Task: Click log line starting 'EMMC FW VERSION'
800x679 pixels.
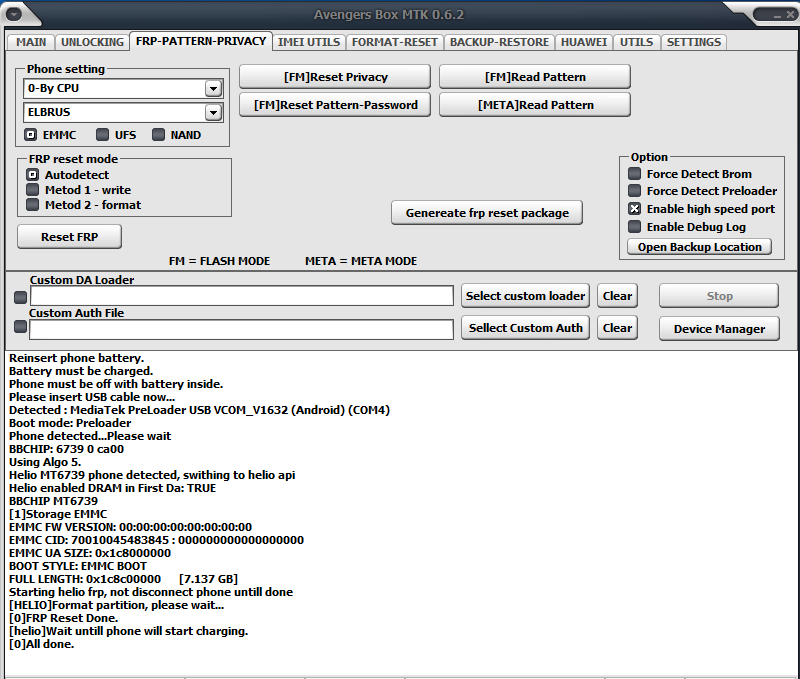Action: point(131,527)
